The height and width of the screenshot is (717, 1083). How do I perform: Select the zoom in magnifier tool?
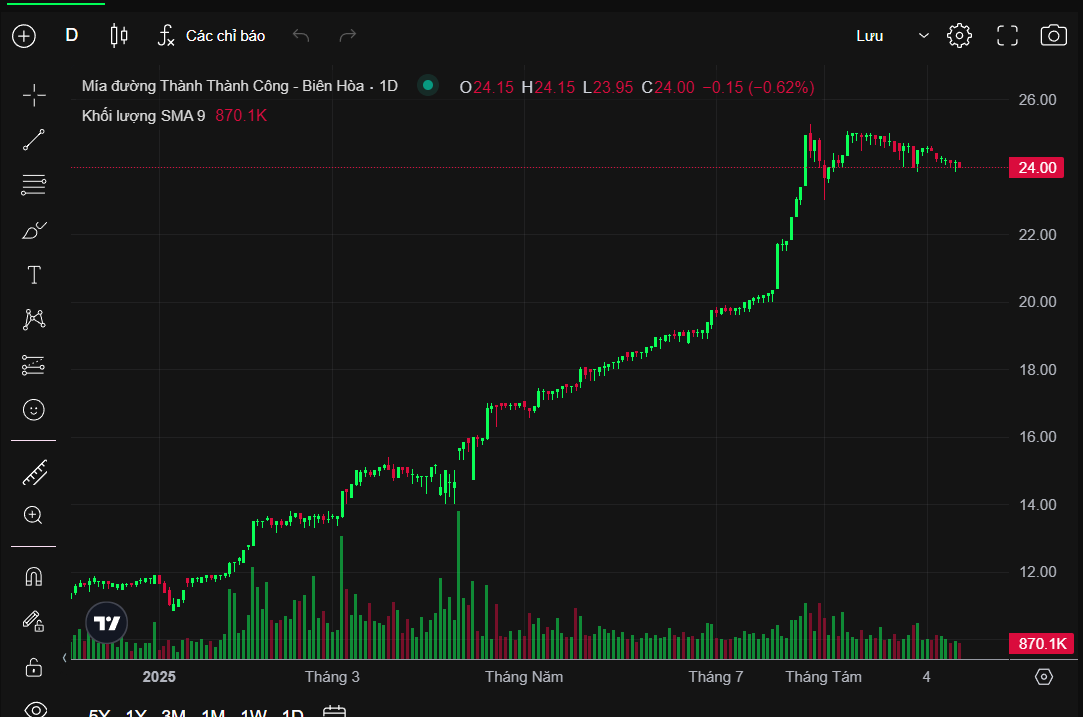33,515
